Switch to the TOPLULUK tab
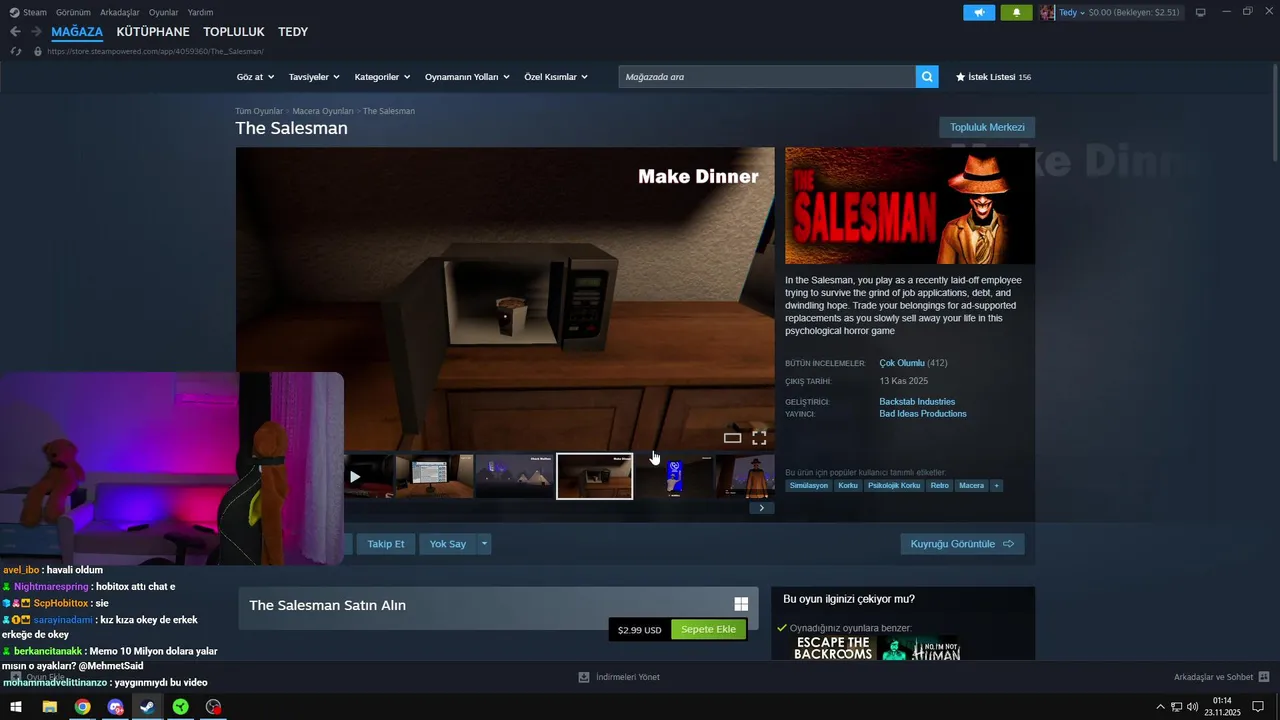Viewport: 1280px width, 720px height. coord(234,32)
